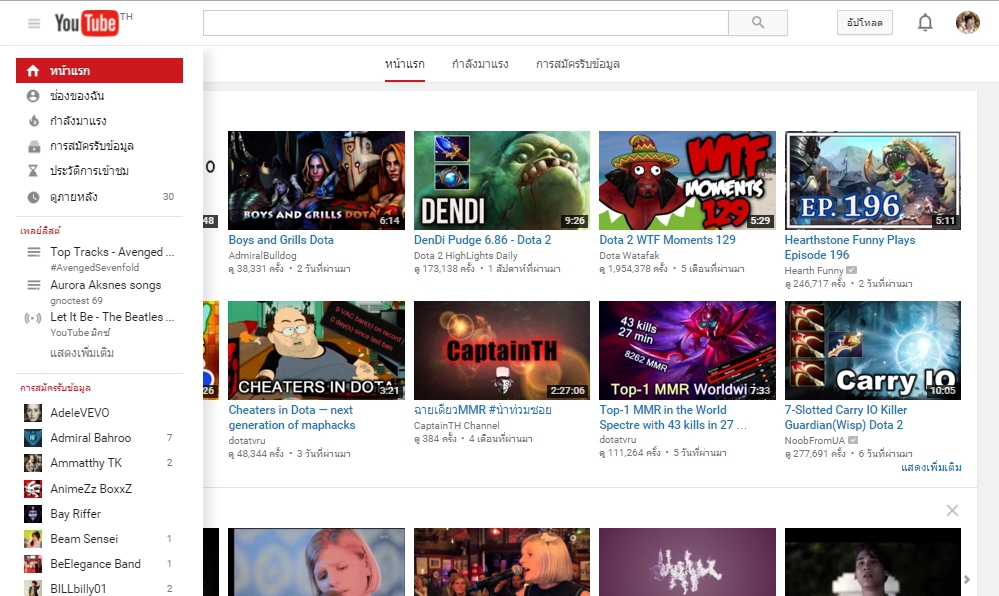Click playlist icon beside Aurora Aksnes songs
The image size is (999, 596).
click(34, 285)
